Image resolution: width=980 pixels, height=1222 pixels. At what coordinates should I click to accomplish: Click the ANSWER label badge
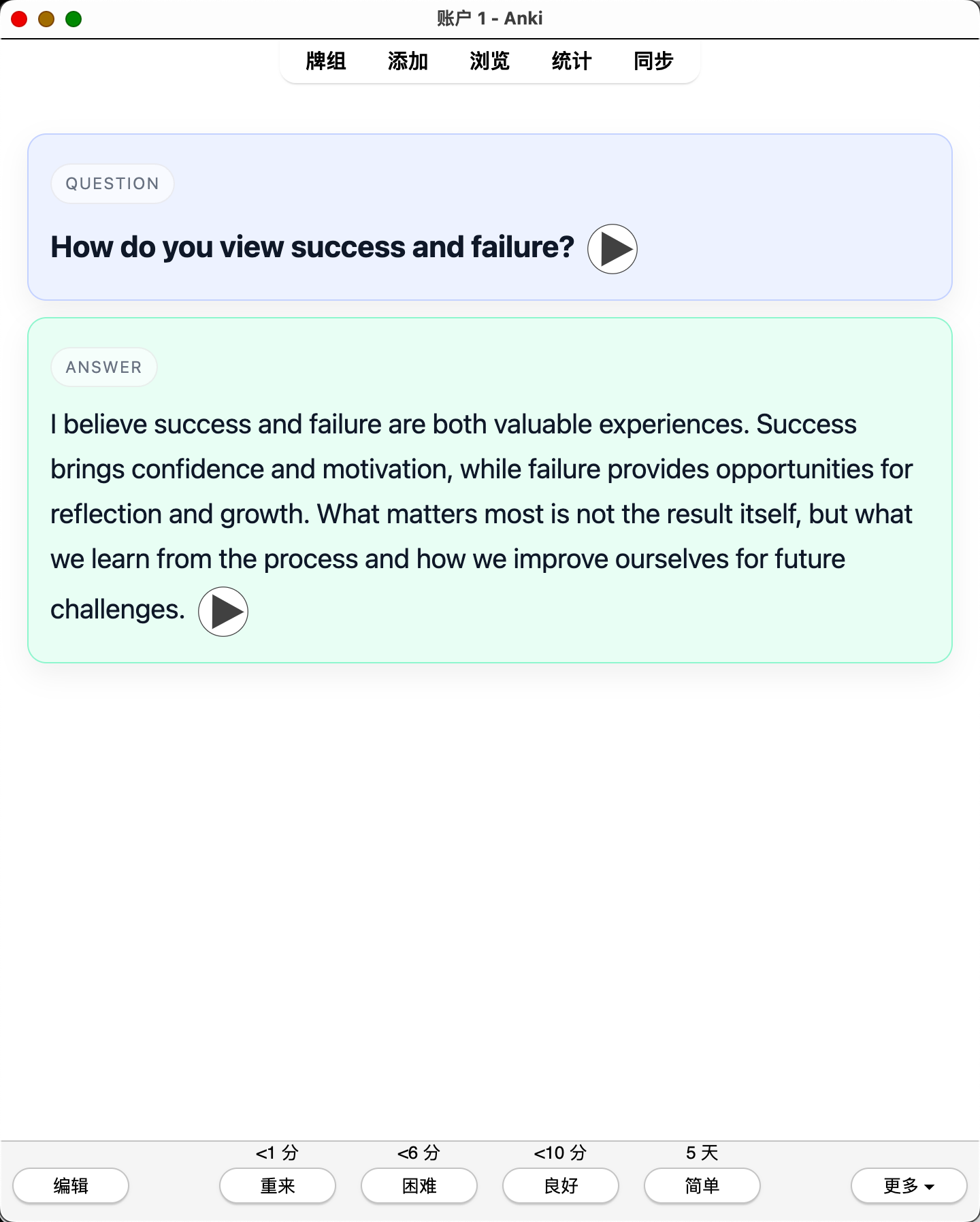point(104,367)
